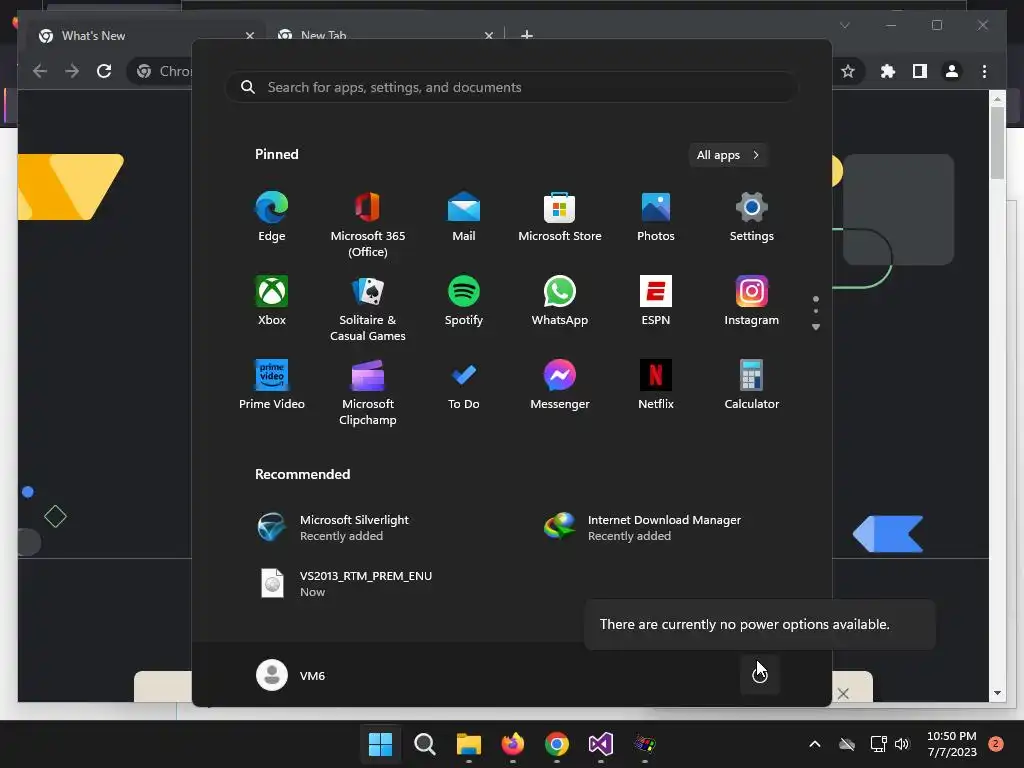Close the What's New tab
Screen dimensions: 1024x768
click(249, 35)
